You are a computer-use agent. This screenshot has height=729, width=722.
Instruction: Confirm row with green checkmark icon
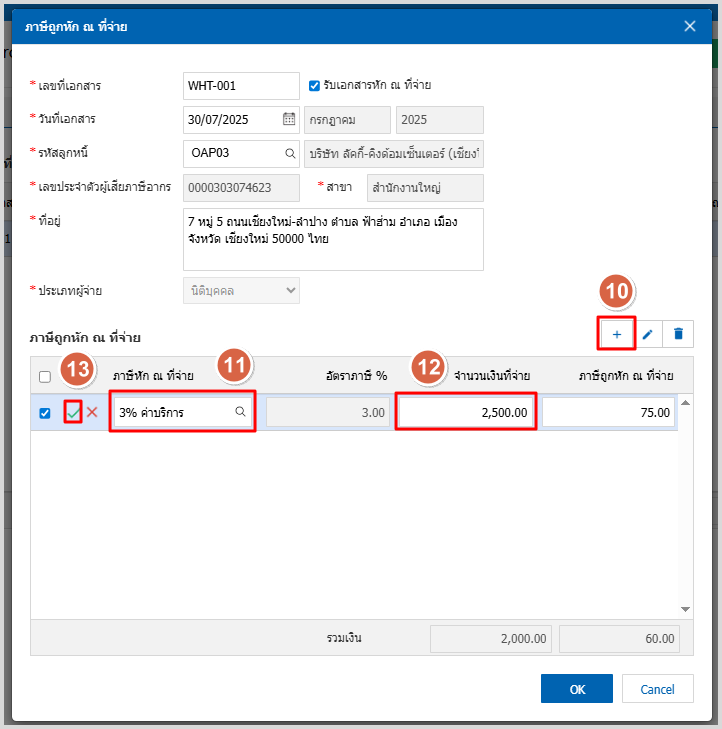click(x=72, y=412)
